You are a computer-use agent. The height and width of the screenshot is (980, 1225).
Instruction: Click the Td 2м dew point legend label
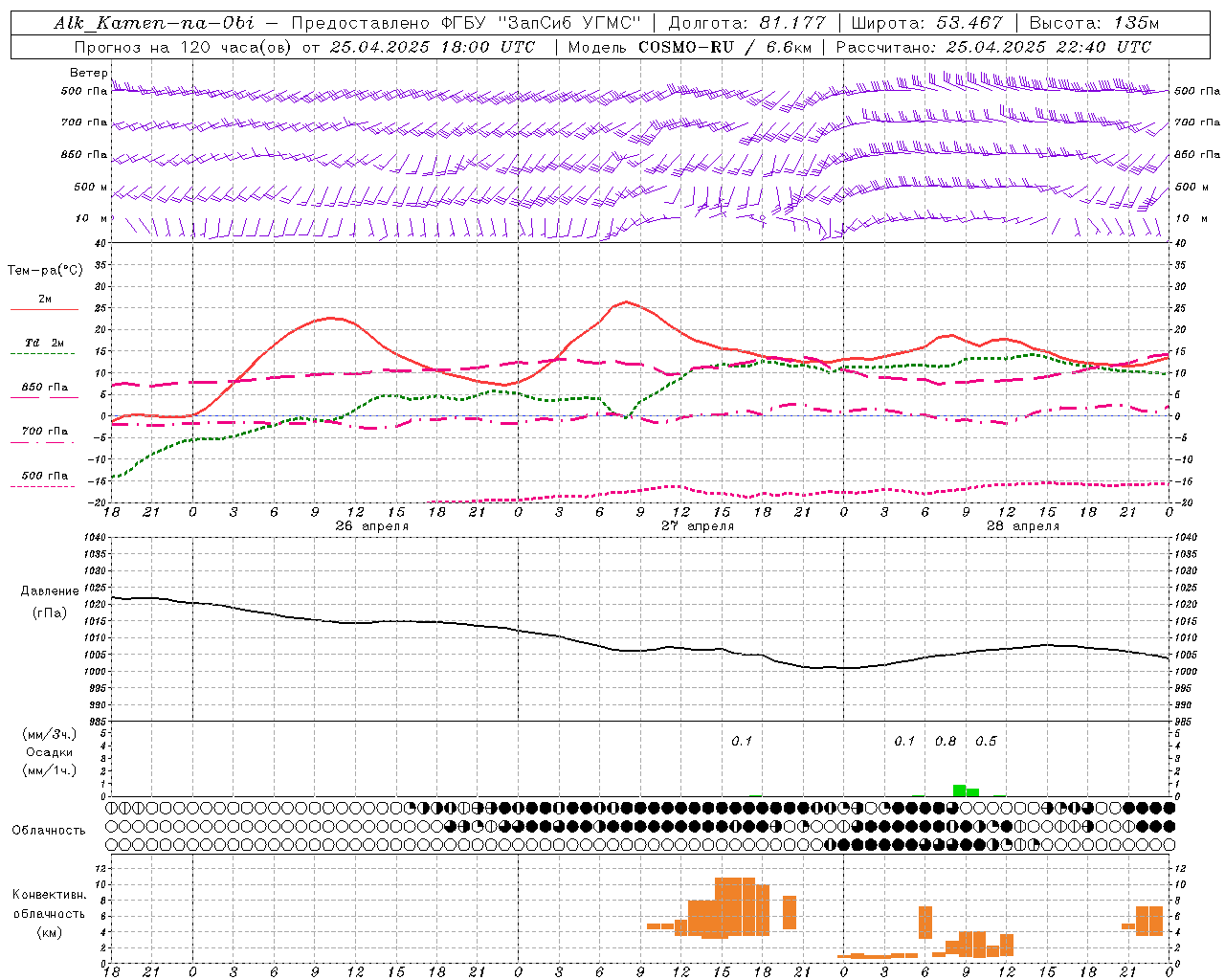click(45, 343)
